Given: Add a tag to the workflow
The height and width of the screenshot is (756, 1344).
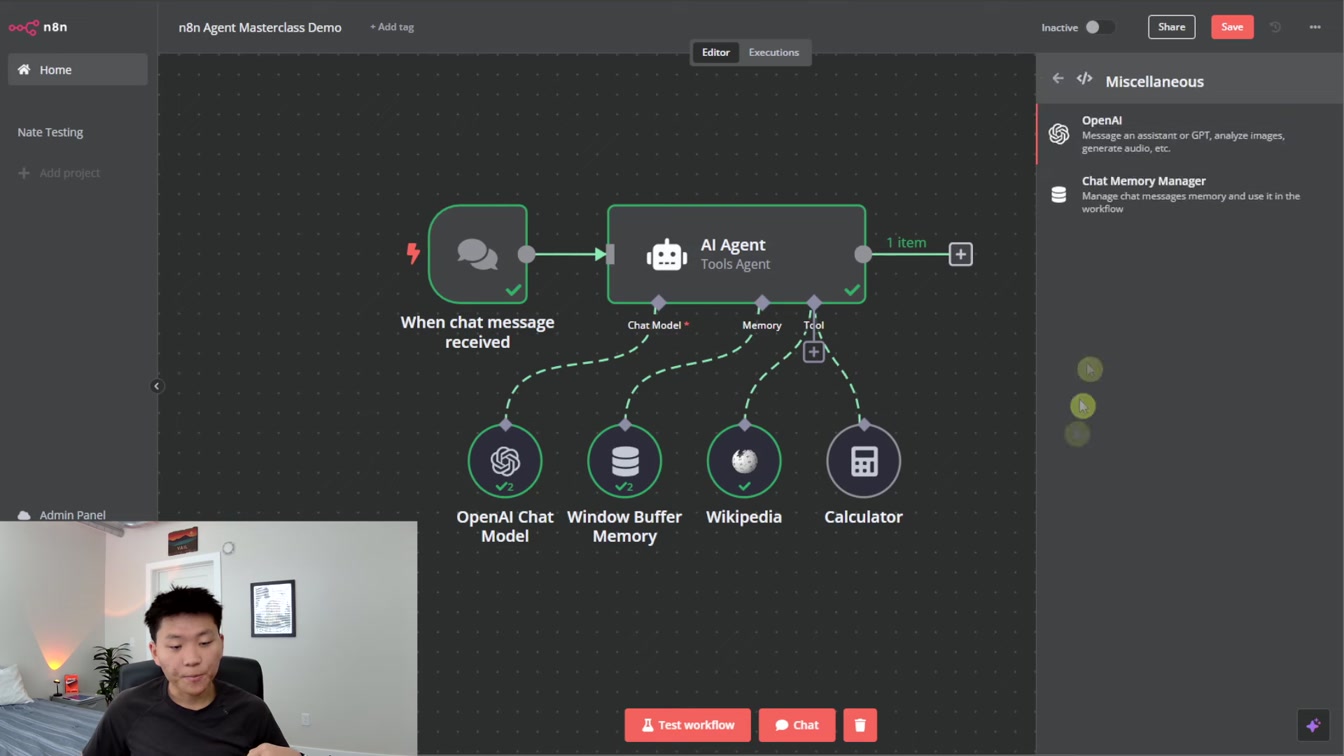Looking at the screenshot, I should click(x=392, y=27).
